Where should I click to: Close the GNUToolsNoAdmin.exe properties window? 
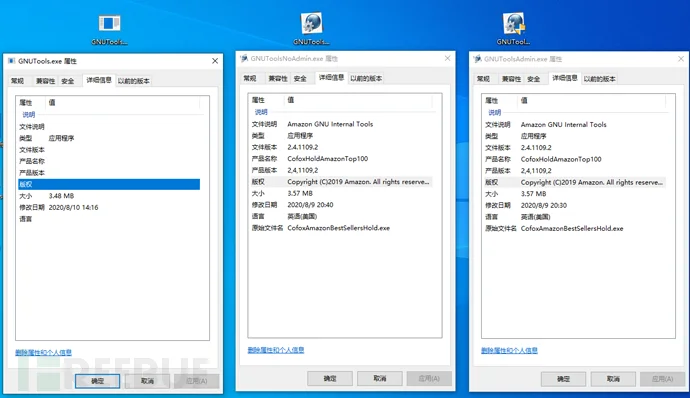pos(448,58)
